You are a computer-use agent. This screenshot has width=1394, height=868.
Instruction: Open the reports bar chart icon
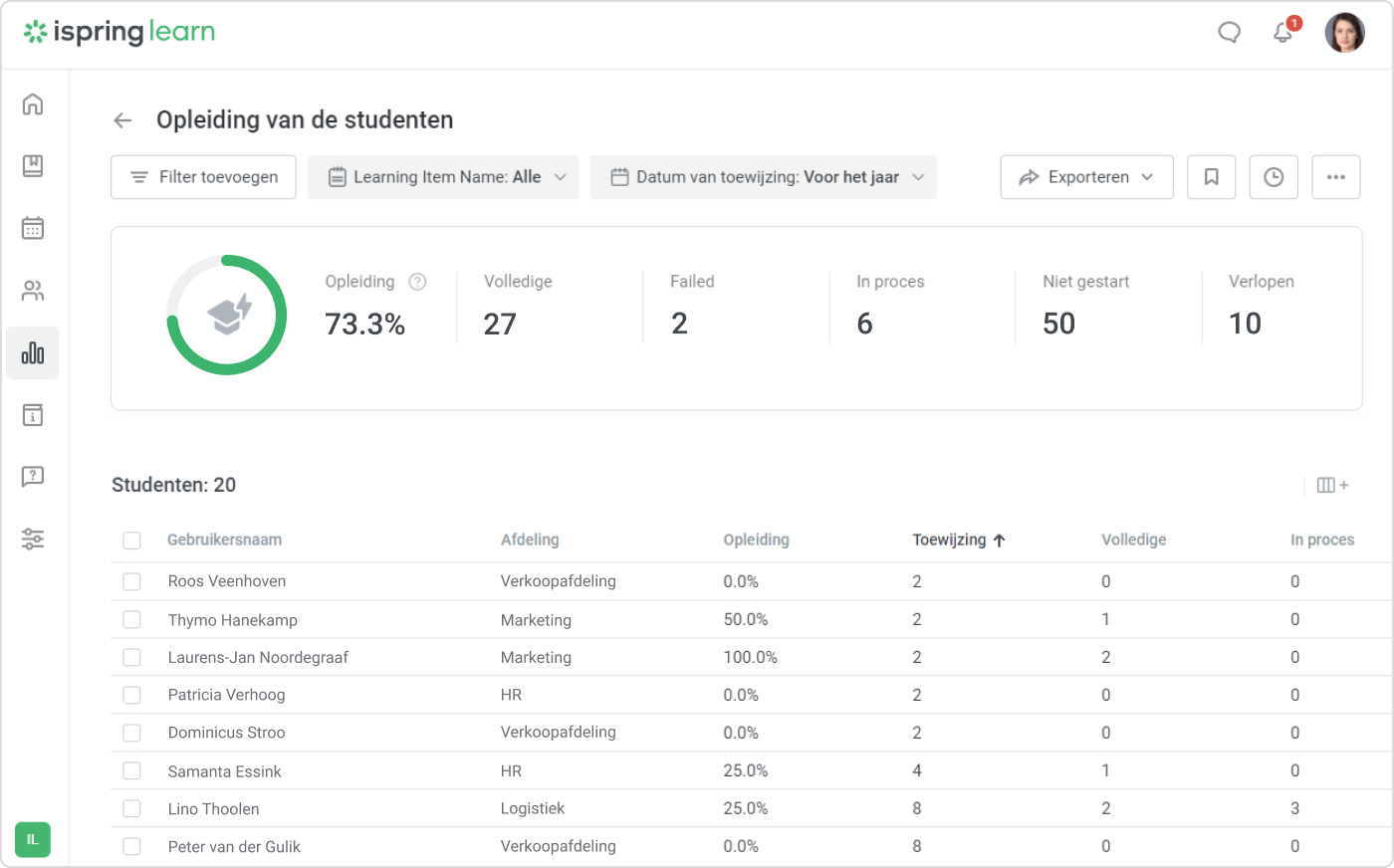[33, 353]
